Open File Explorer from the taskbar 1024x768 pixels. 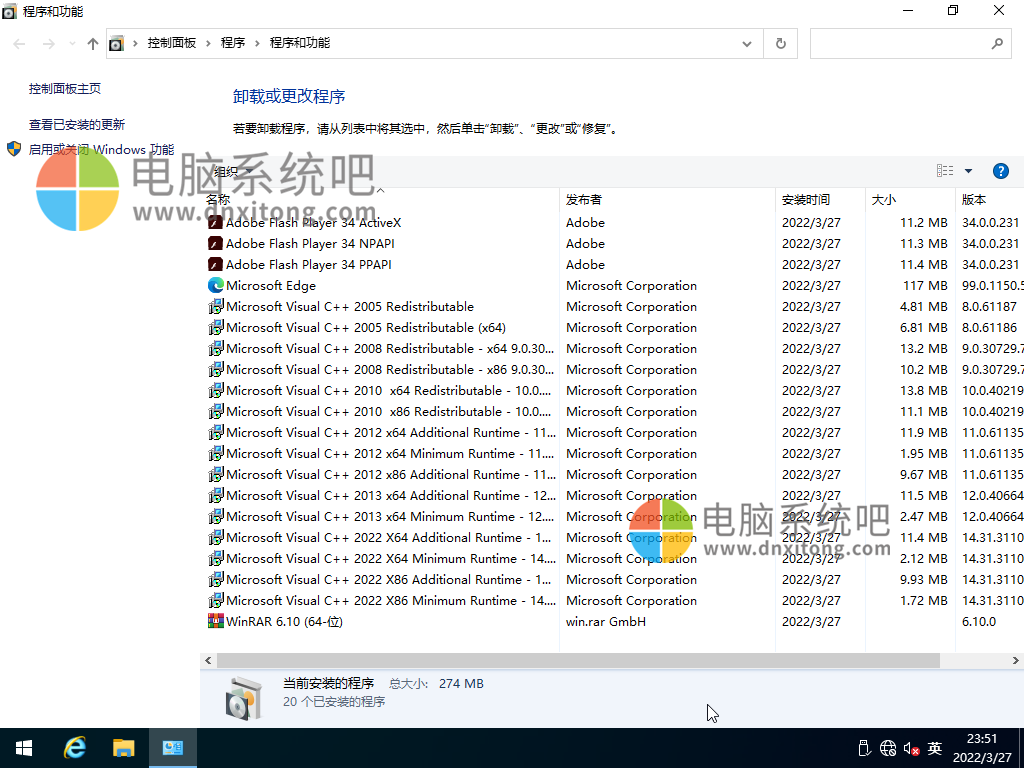click(124, 747)
